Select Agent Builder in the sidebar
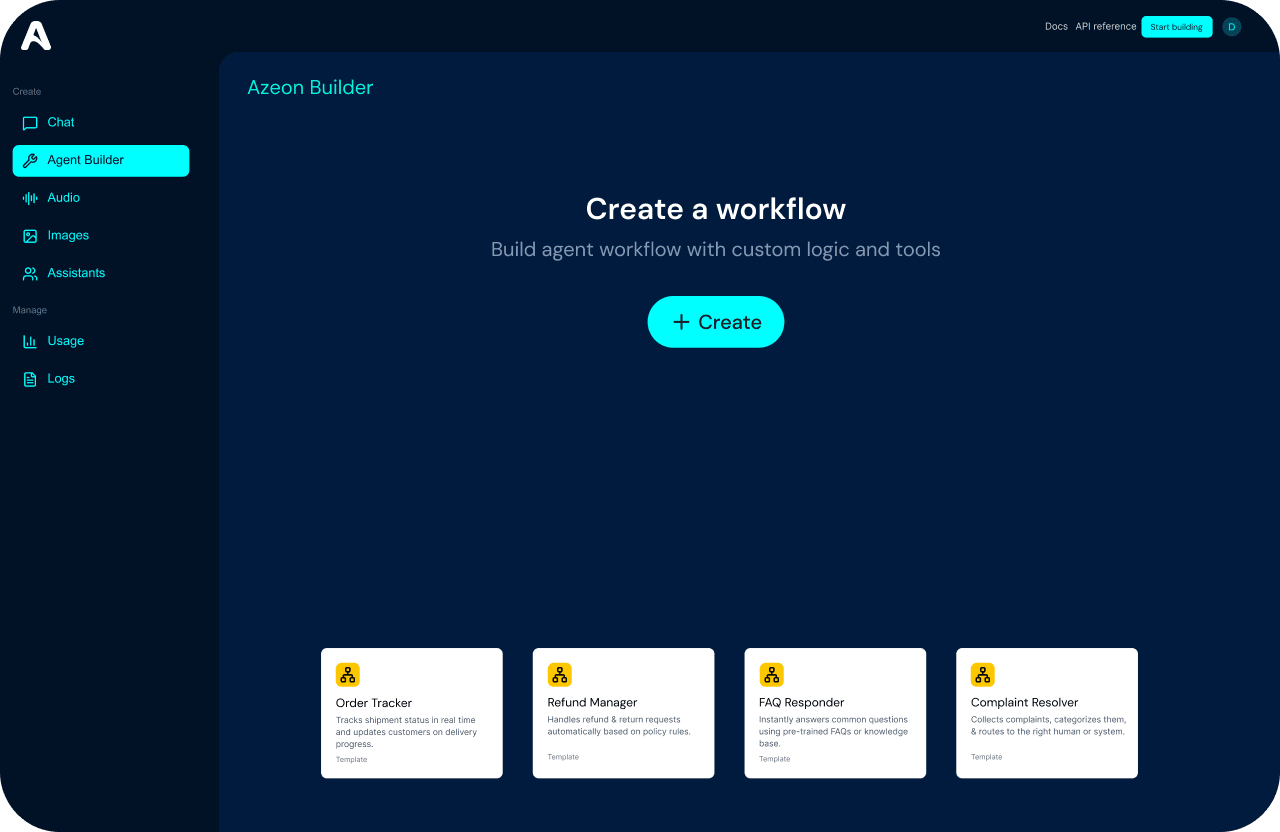This screenshot has width=1280, height=832. click(x=100, y=161)
